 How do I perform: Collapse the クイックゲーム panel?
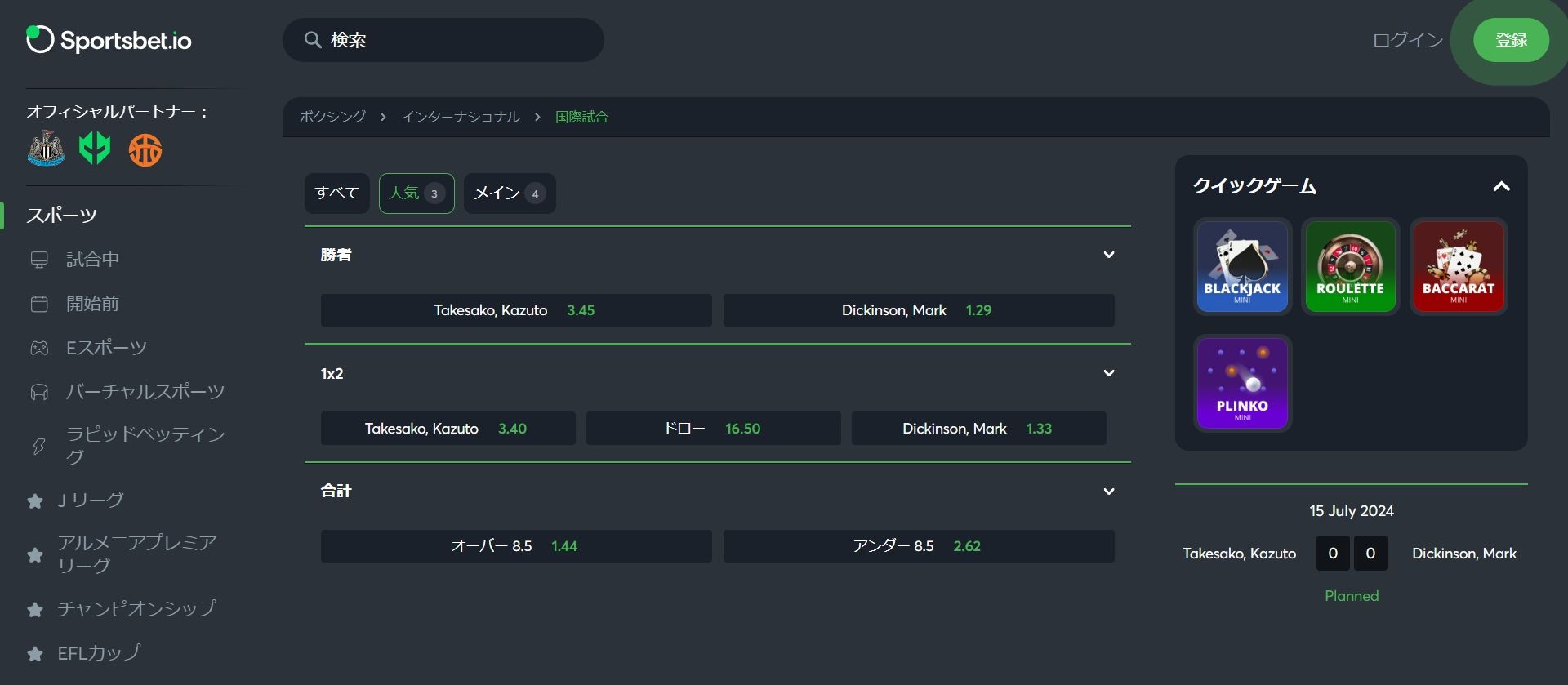click(x=1500, y=186)
